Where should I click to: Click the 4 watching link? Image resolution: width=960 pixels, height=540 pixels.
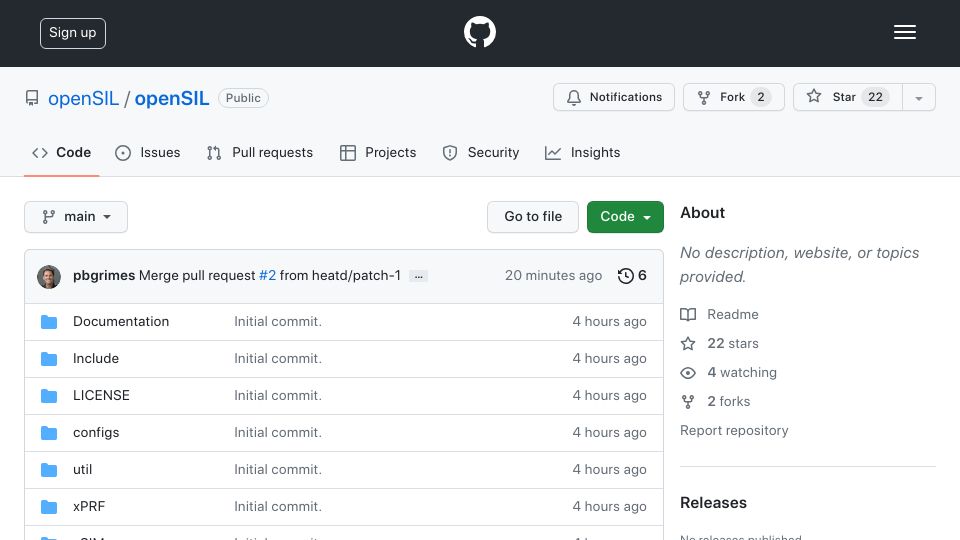click(x=729, y=372)
